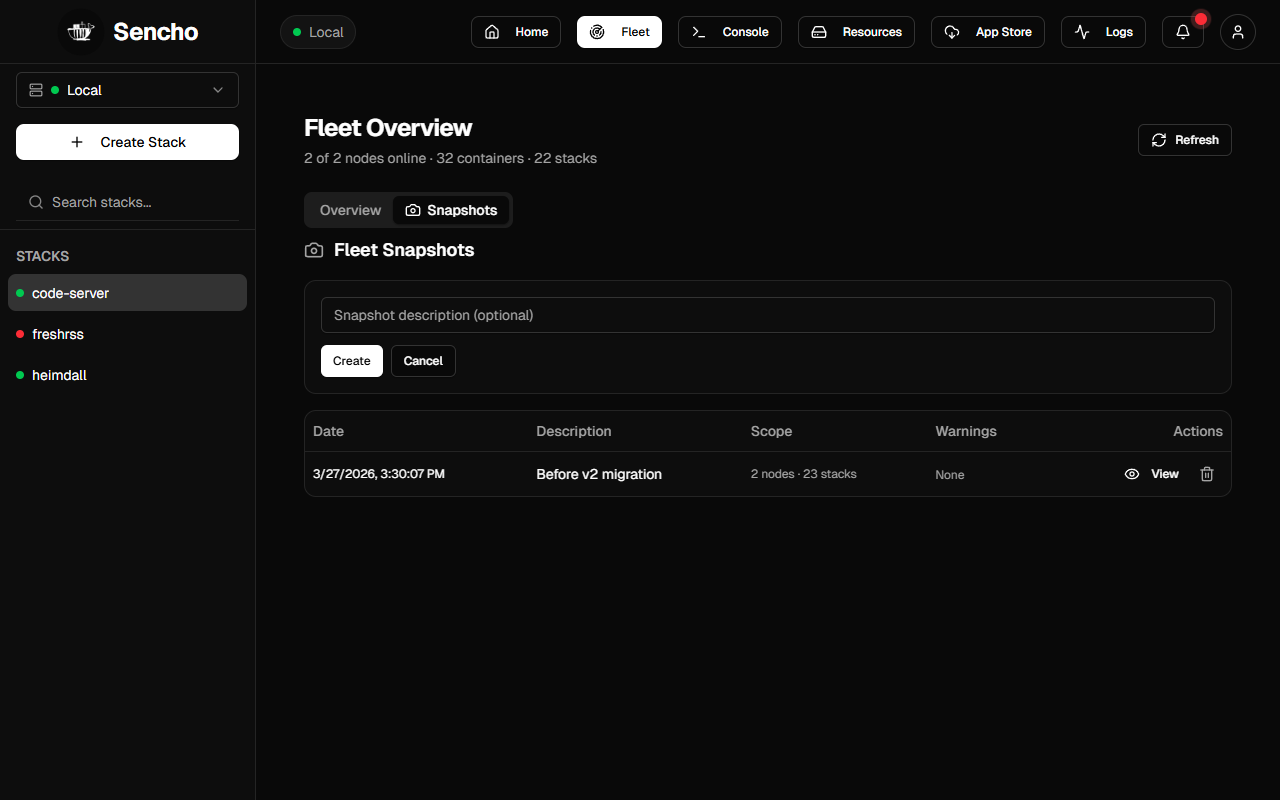
Task: Open the Fleet page
Action: tap(619, 32)
